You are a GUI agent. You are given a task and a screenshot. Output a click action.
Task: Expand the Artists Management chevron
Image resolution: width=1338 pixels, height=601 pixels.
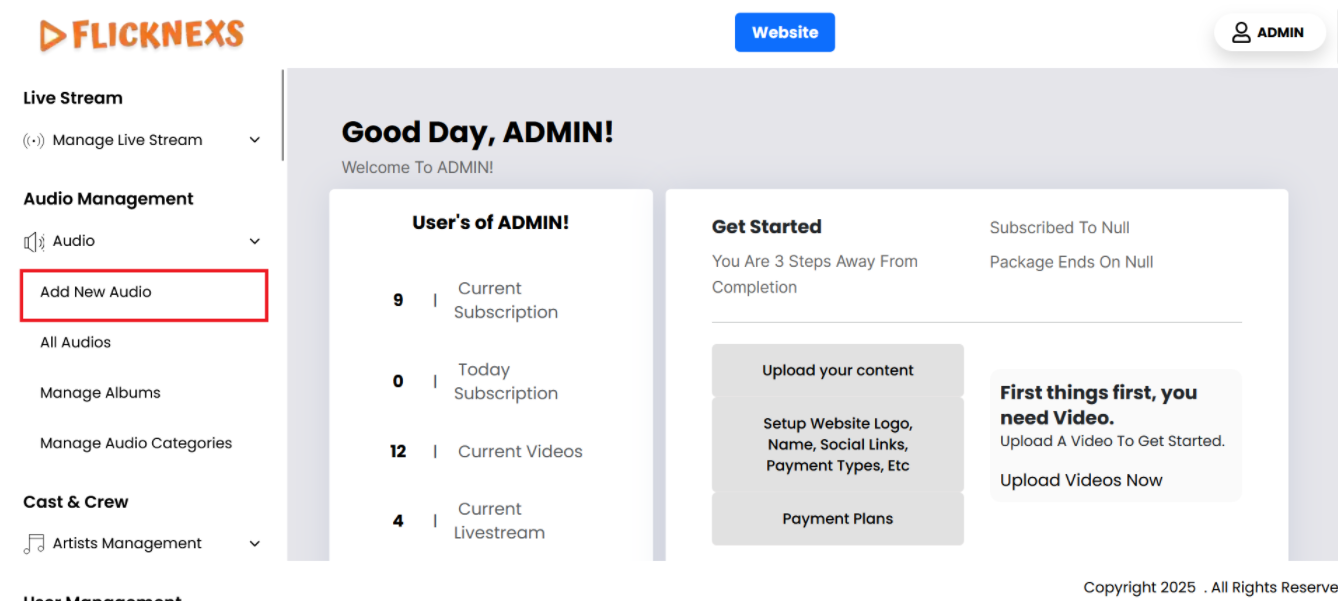[x=255, y=544]
